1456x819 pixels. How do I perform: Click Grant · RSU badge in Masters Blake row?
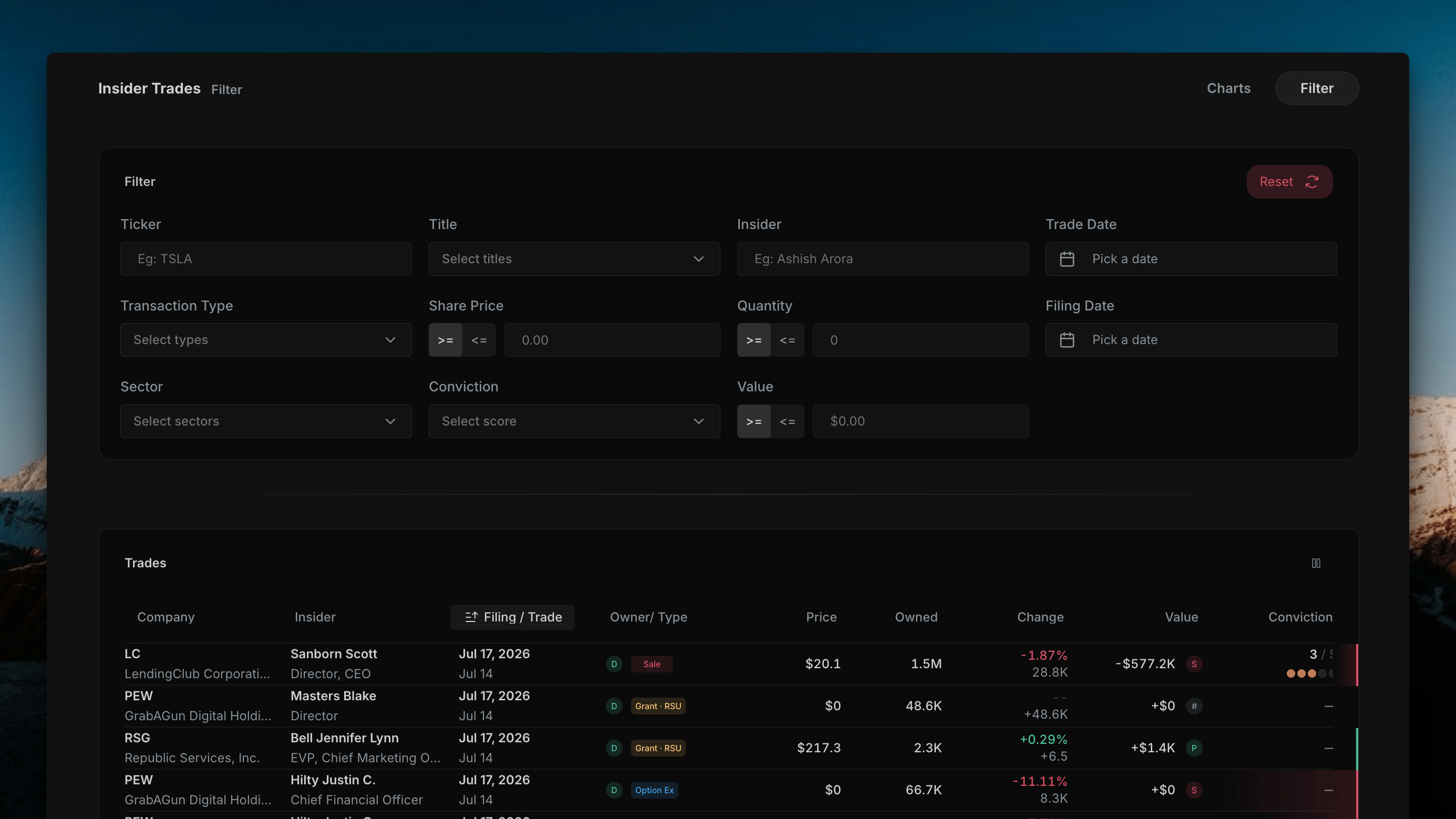[658, 706]
